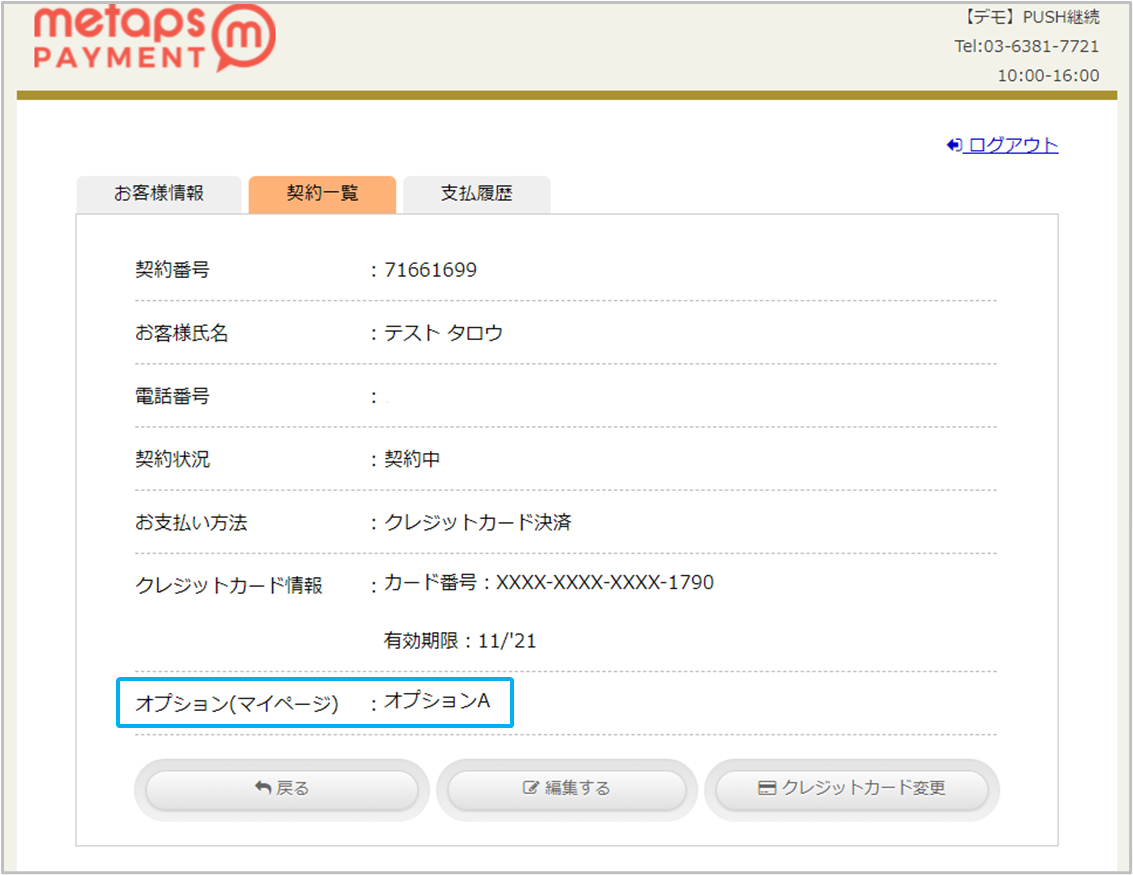Click the back arrow icon on 戻る
This screenshot has width=1133, height=875.
(263, 789)
